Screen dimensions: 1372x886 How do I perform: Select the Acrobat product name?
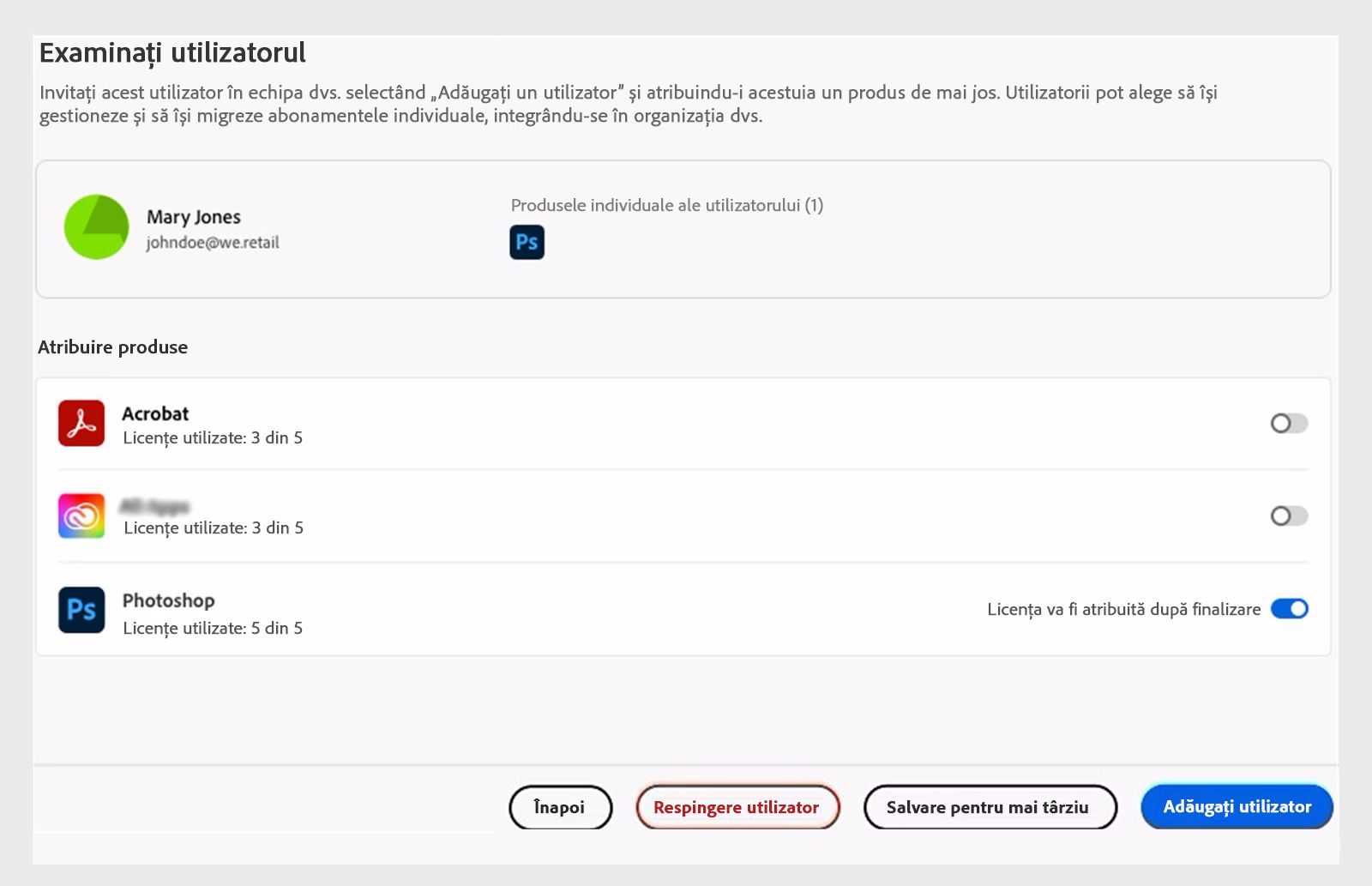point(155,413)
